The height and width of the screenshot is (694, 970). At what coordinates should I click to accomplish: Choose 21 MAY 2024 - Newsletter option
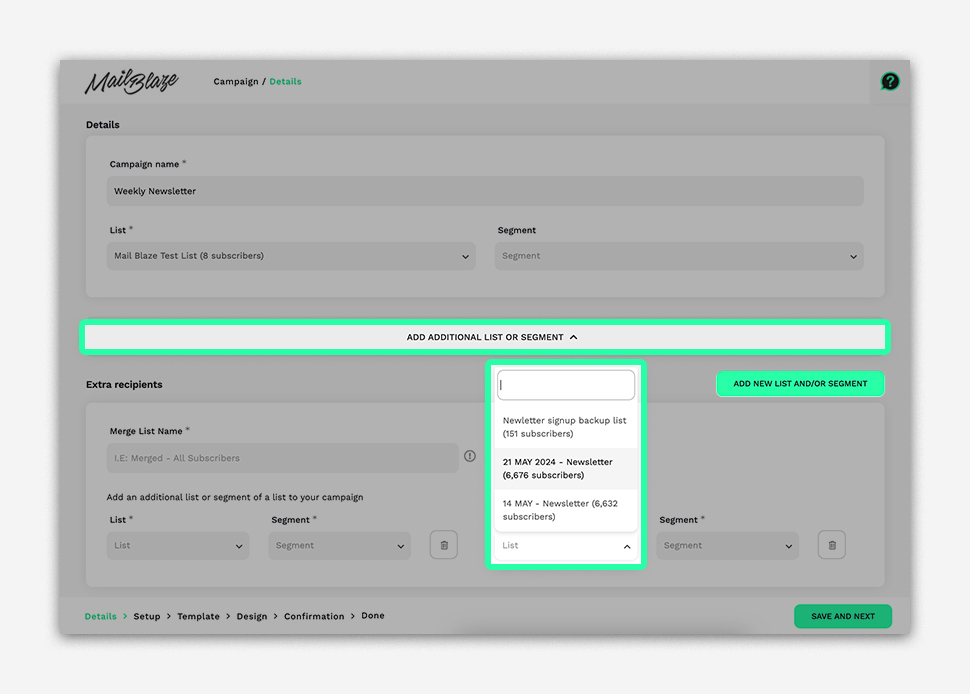point(566,468)
